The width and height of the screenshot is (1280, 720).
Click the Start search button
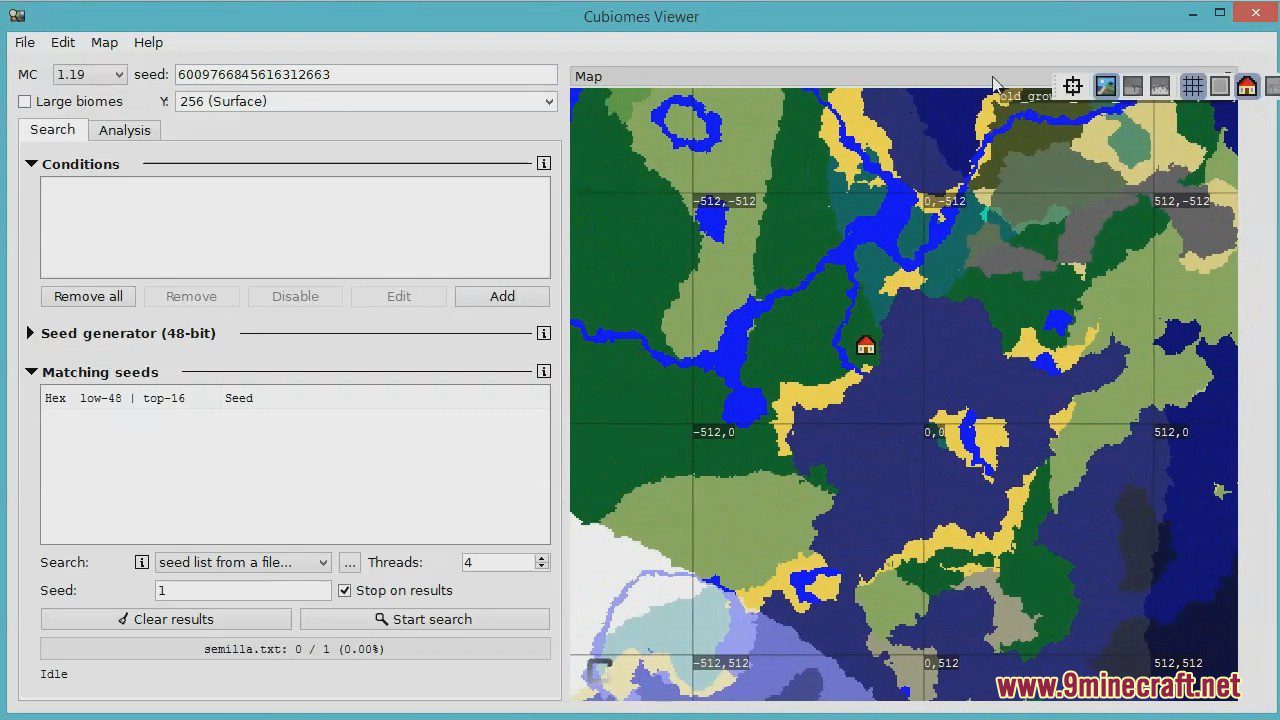(x=425, y=619)
